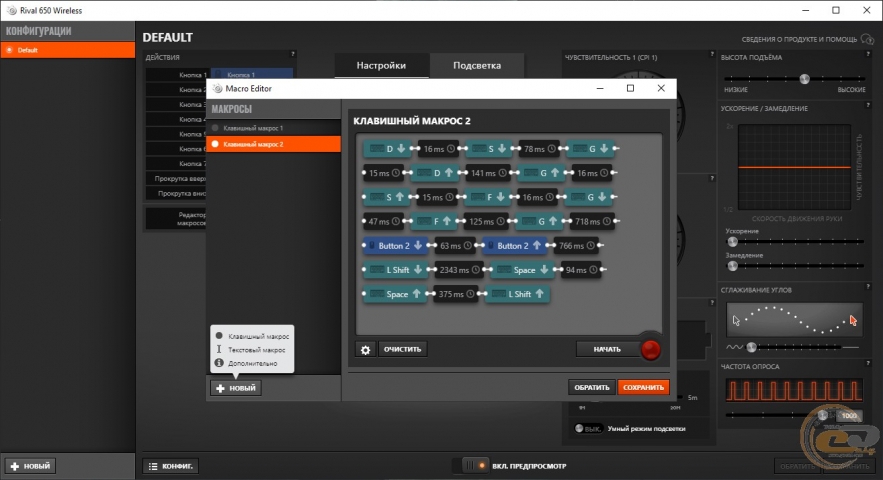Click the 2343 ms delay block
This screenshot has height=480, width=883.
click(460, 270)
